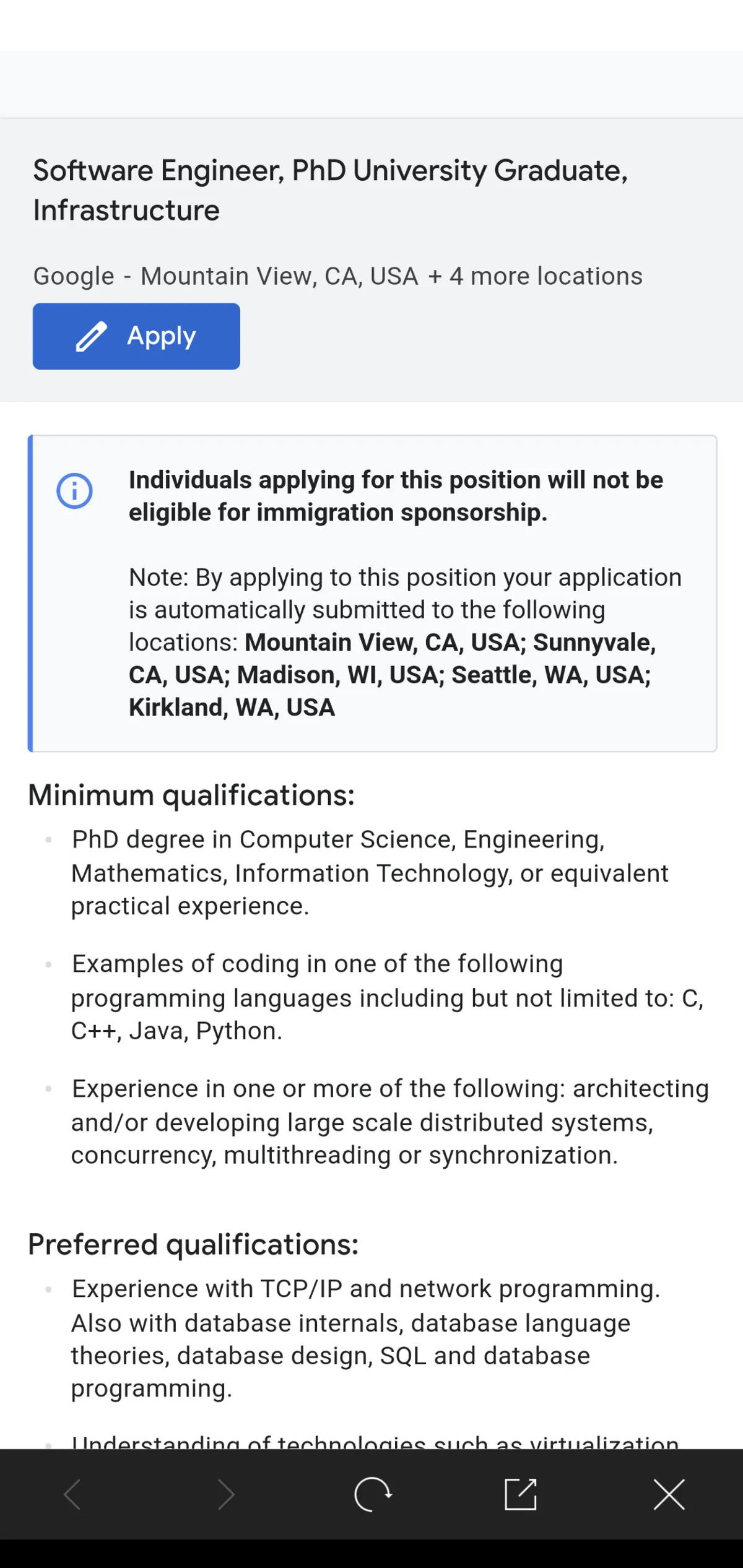
Task: Click the blue info circle icon
Action: point(74,491)
